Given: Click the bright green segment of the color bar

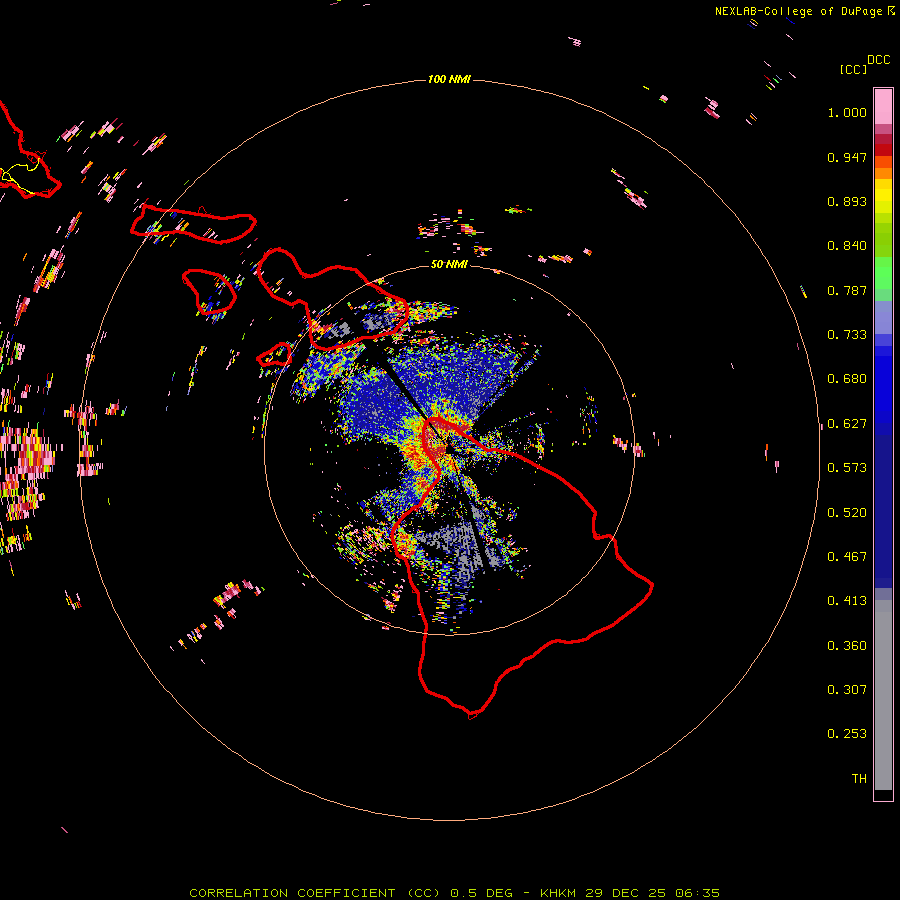Looking at the screenshot, I should tap(883, 273).
